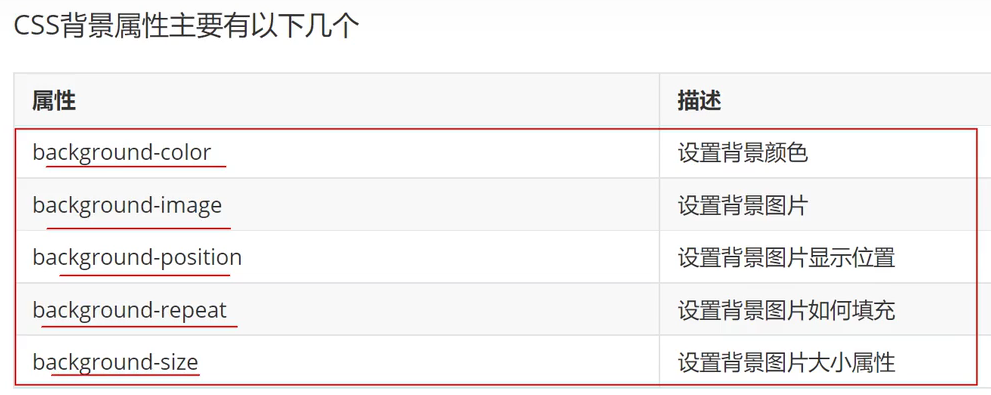Screen dimensions: 991x395
Task: Select the background-size property text
Action: tap(115, 363)
